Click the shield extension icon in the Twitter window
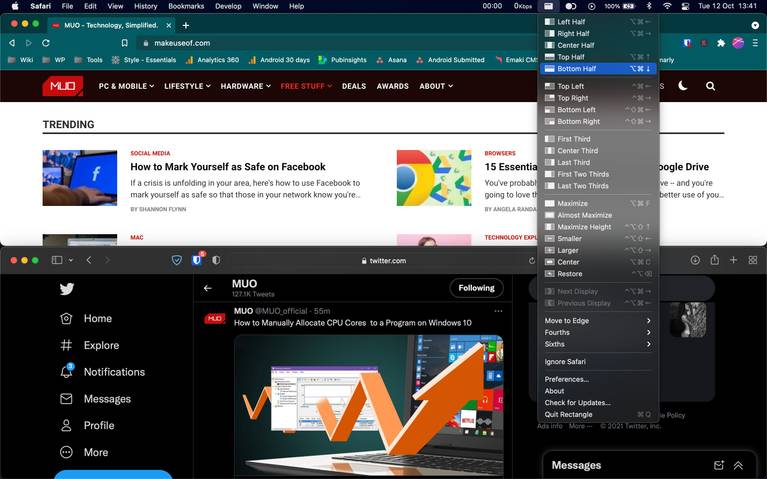Image resolution: width=767 pixels, height=479 pixels. coord(177,260)
